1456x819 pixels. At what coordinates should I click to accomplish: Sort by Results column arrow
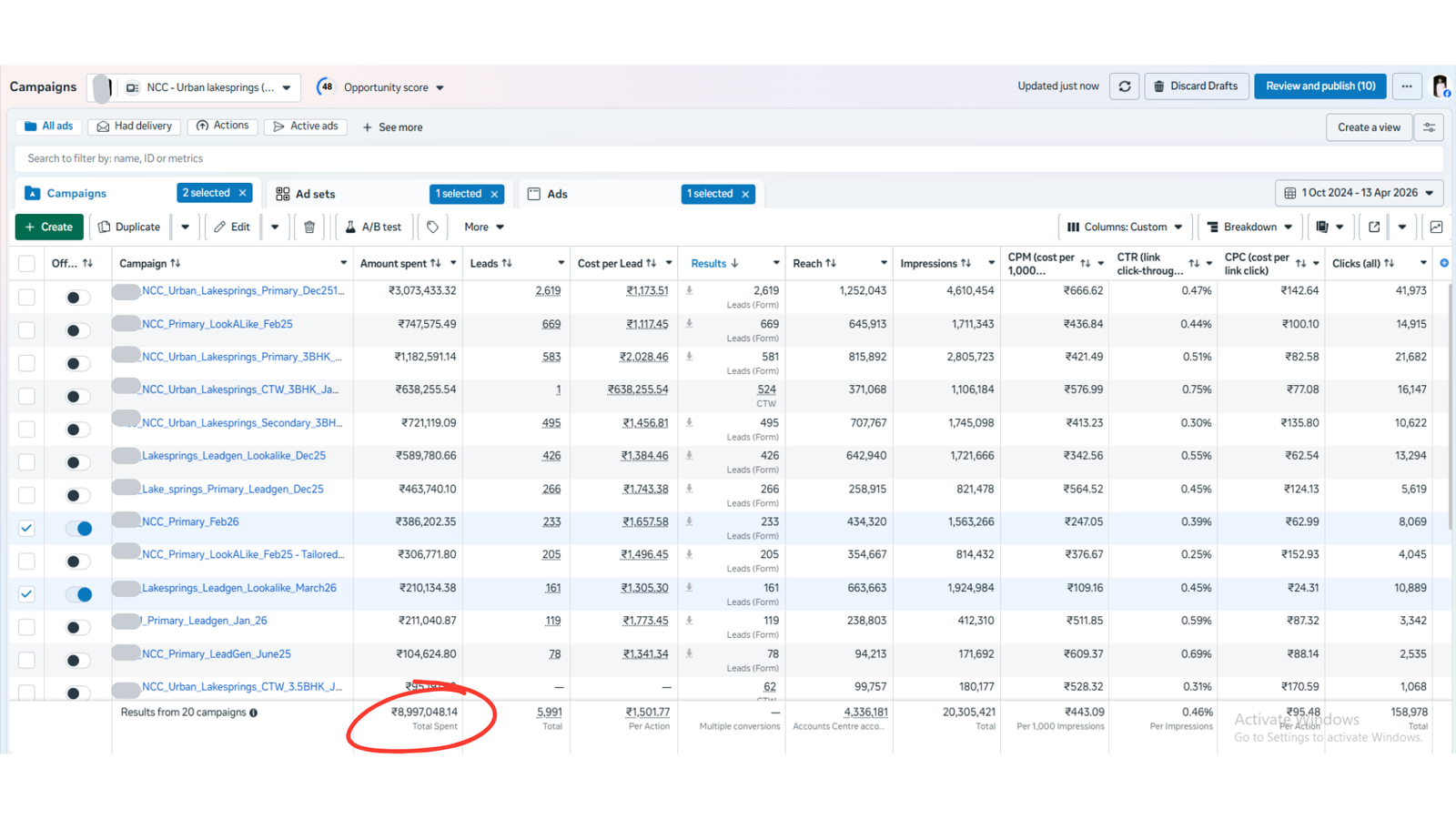[735, 263]
